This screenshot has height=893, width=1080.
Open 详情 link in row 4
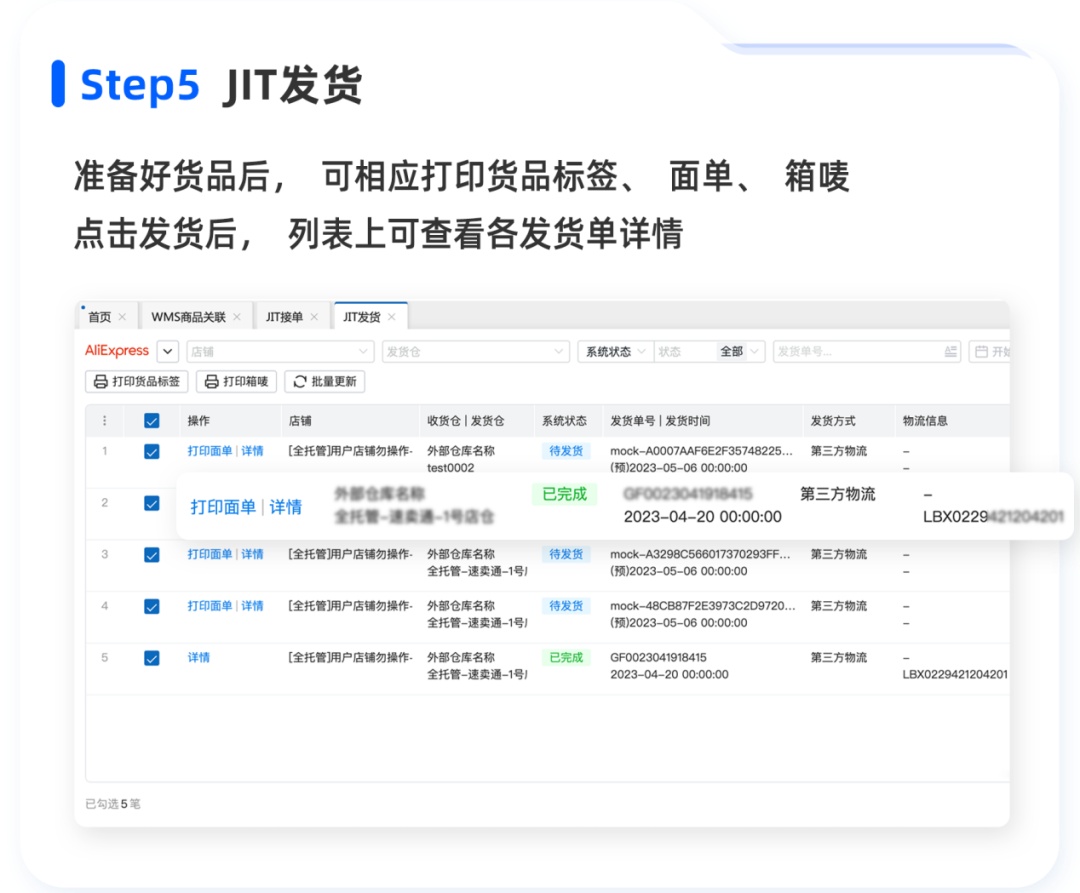pos(252,606)
